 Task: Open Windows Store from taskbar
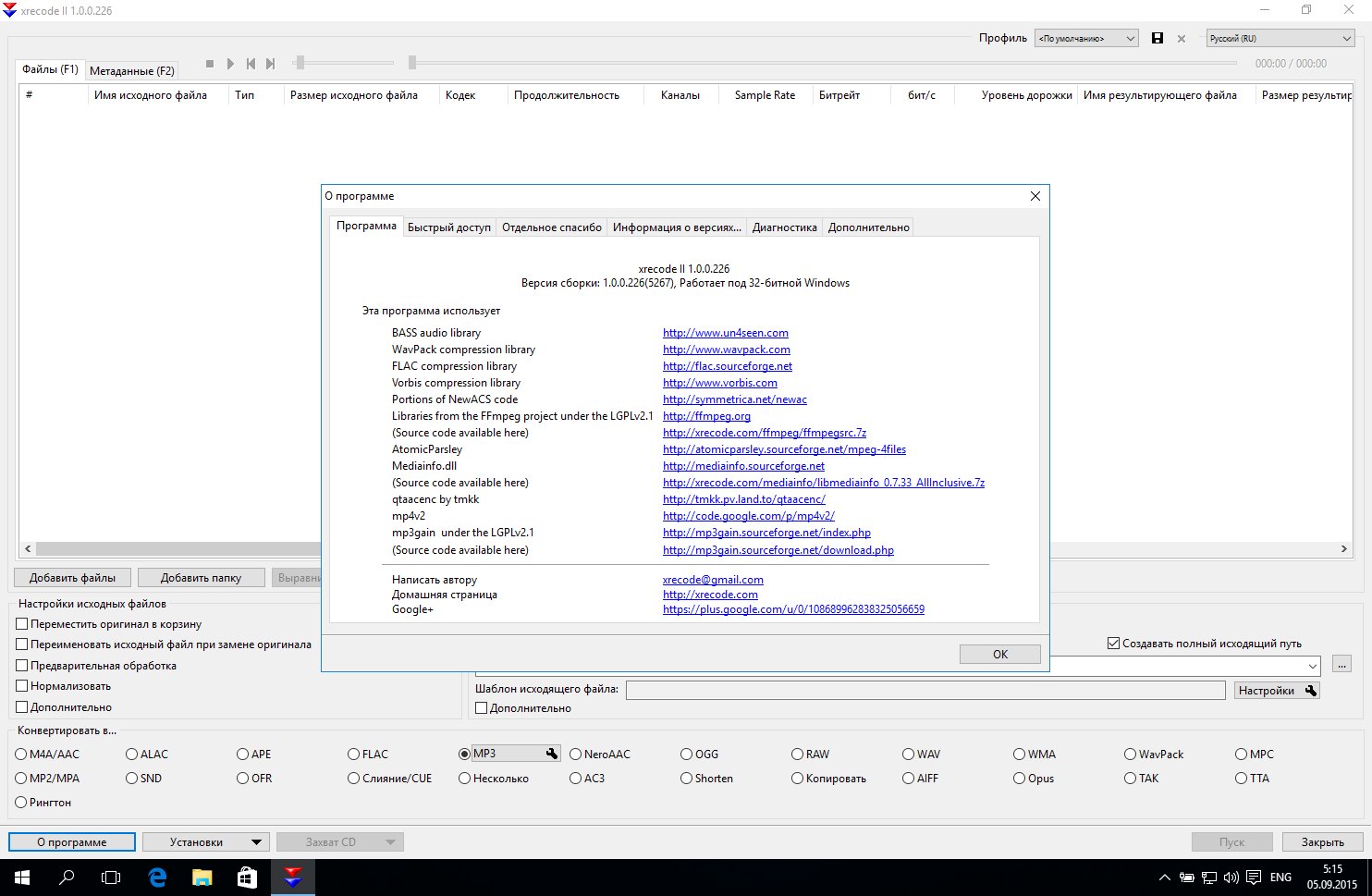pos(247,878)
